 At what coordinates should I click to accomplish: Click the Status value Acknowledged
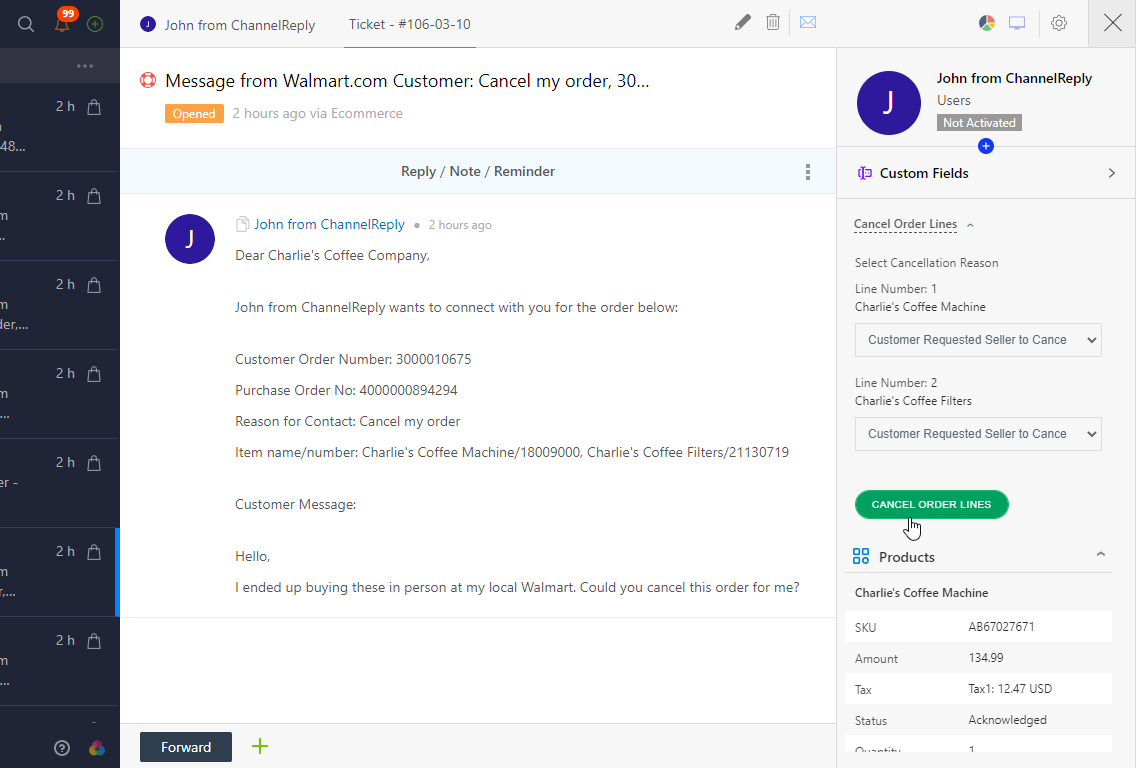[1007, 720]
